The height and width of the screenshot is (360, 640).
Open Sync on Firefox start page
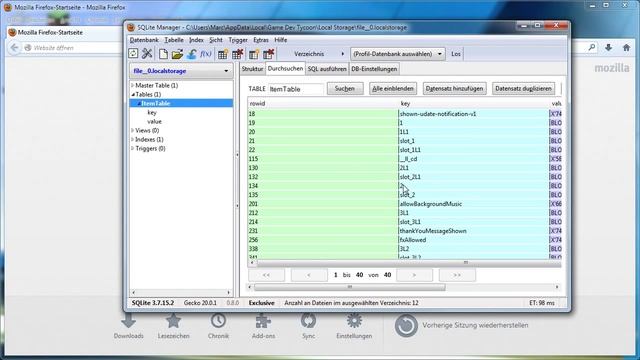point(309,326)
